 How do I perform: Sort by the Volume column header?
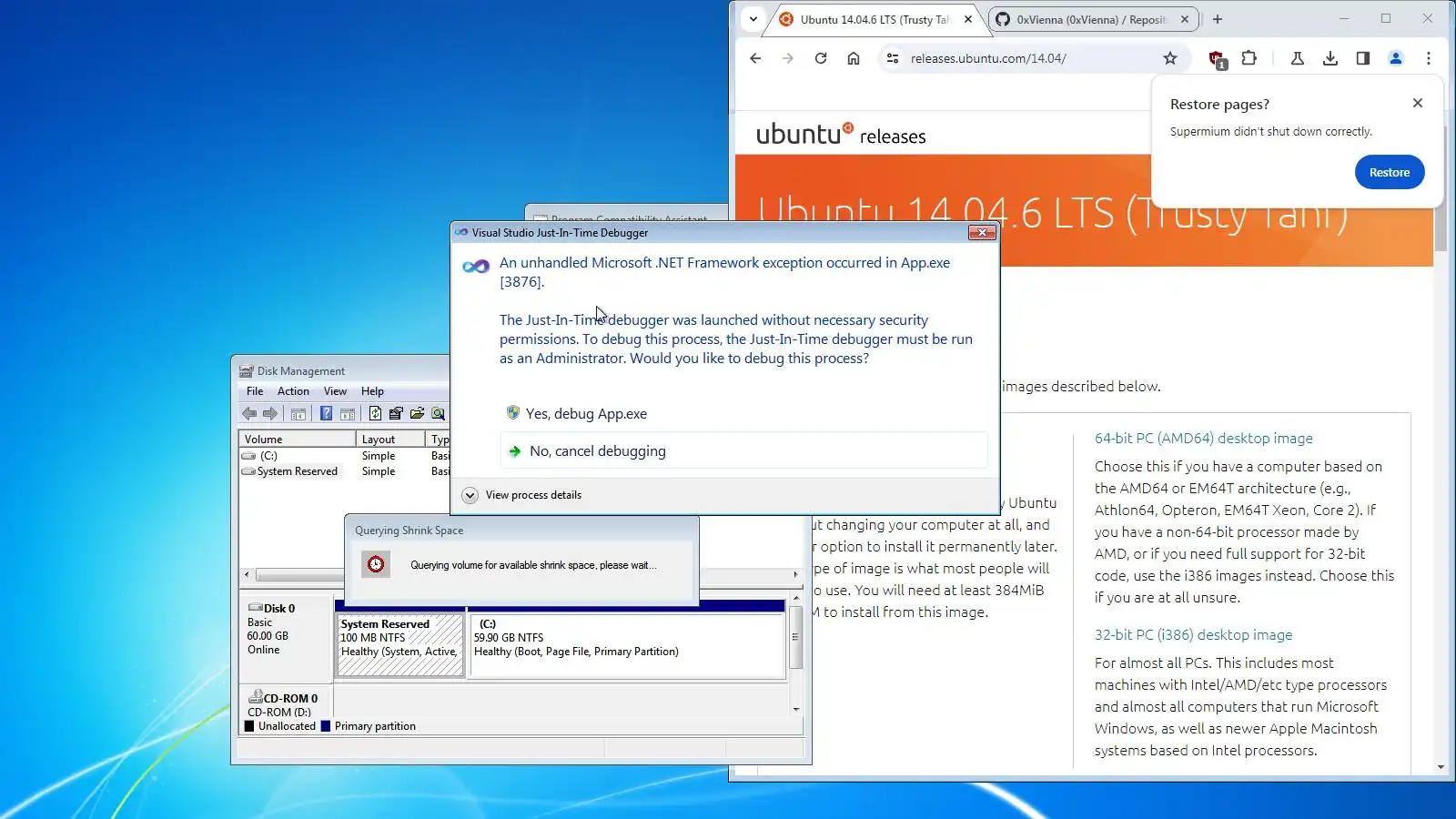coord(298,439)
